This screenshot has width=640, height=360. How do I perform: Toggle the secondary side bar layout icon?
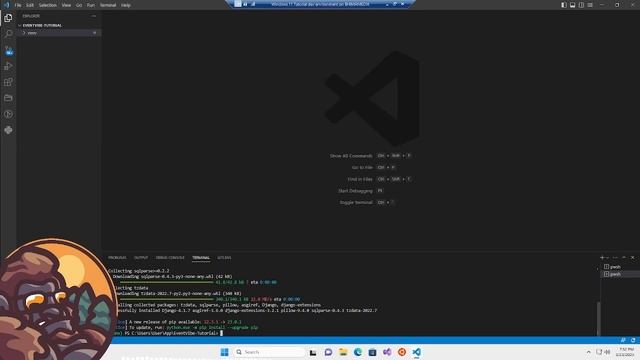pos(581,5)
